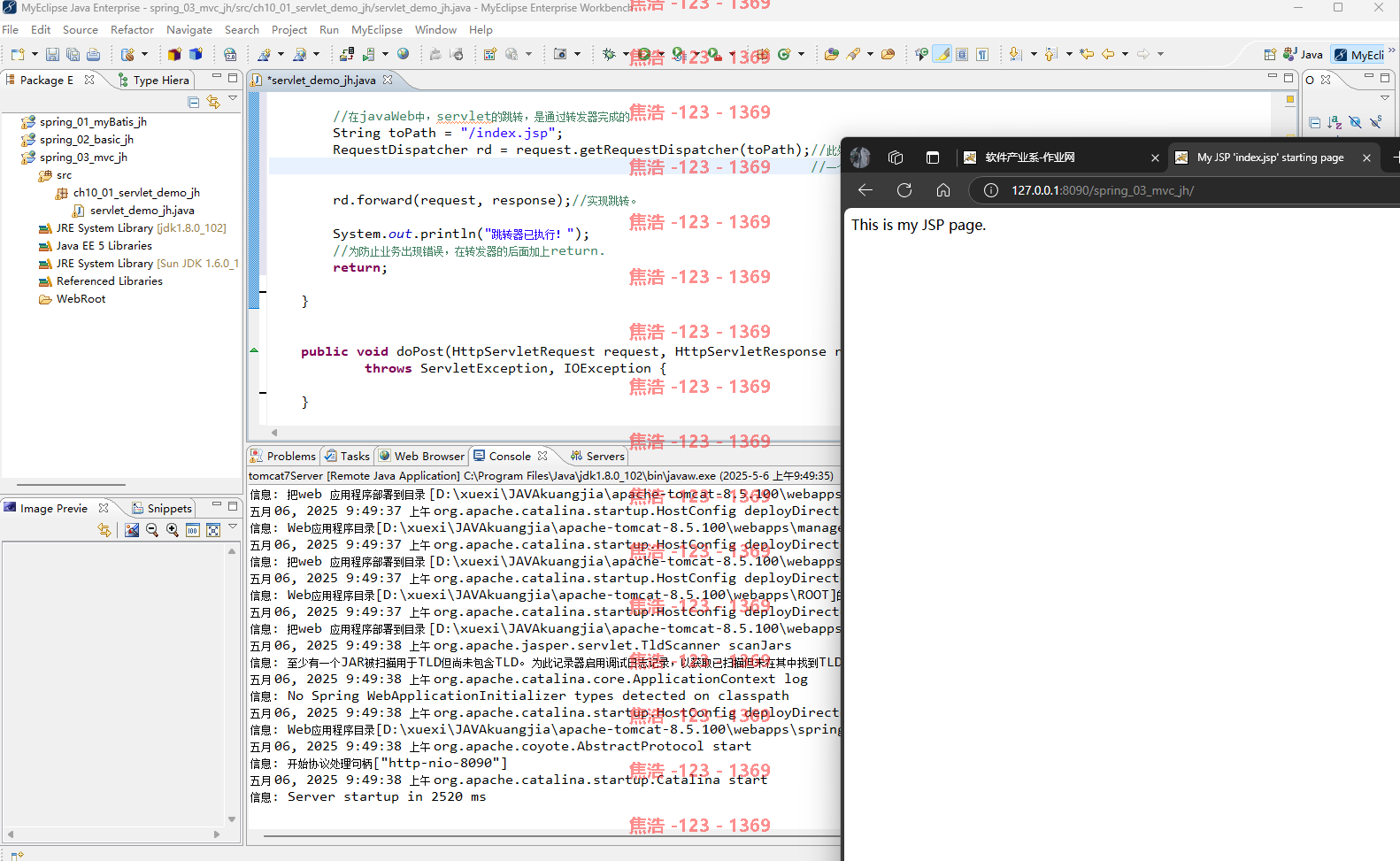
Task: Show more perspectives chevron
Action: 1392,50
